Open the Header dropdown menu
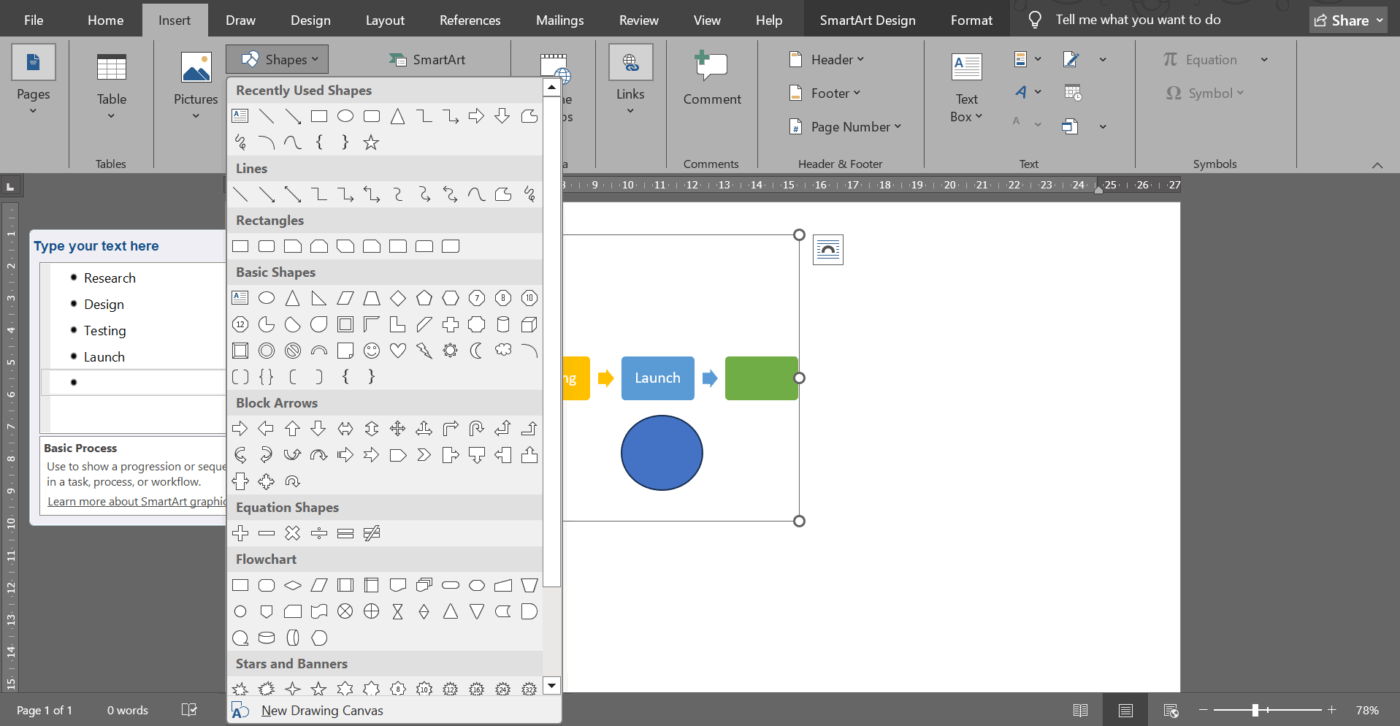Screen dimensions: 1400x726 coord(828,59)
